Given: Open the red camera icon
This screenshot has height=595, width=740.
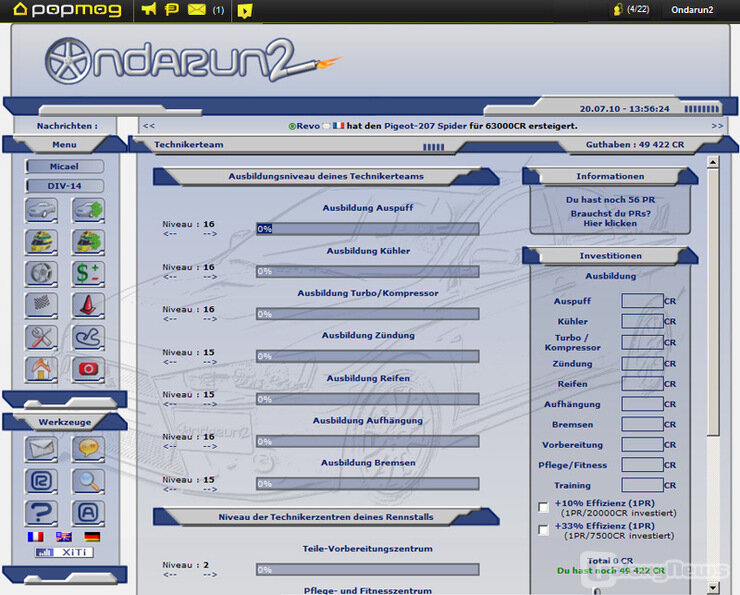Looking at the screenshot, I should pyautogui.click(x=88, y=369).
